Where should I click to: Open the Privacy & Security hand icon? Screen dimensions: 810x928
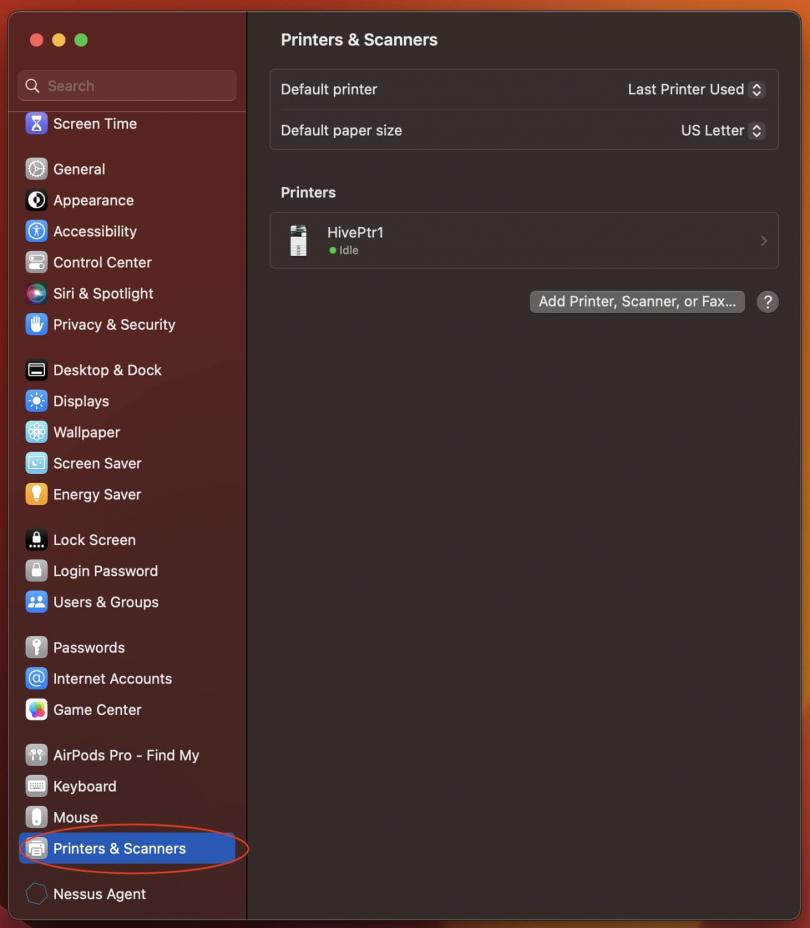click(36, 324)
